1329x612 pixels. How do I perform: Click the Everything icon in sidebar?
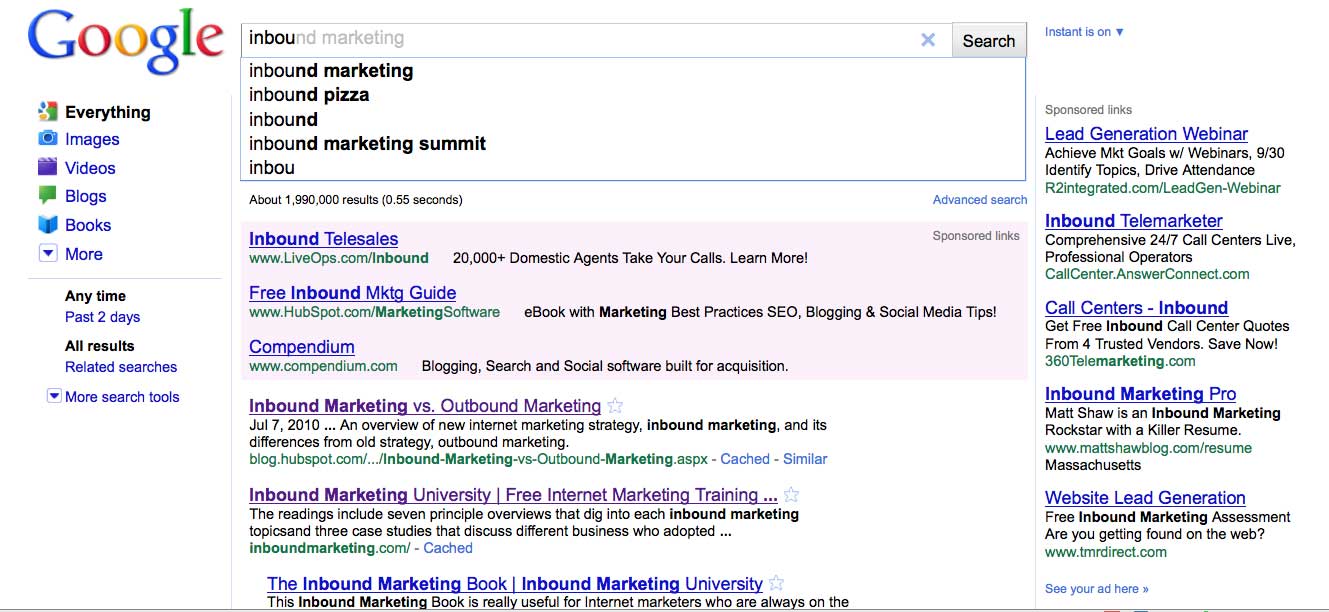47,111
